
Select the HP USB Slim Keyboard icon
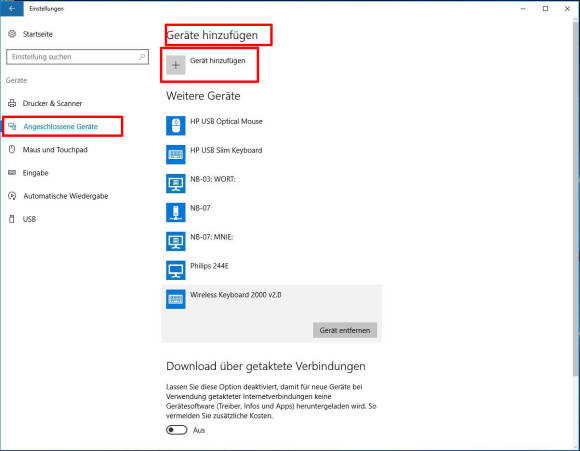pyautogui.click(x=176, y=155)
